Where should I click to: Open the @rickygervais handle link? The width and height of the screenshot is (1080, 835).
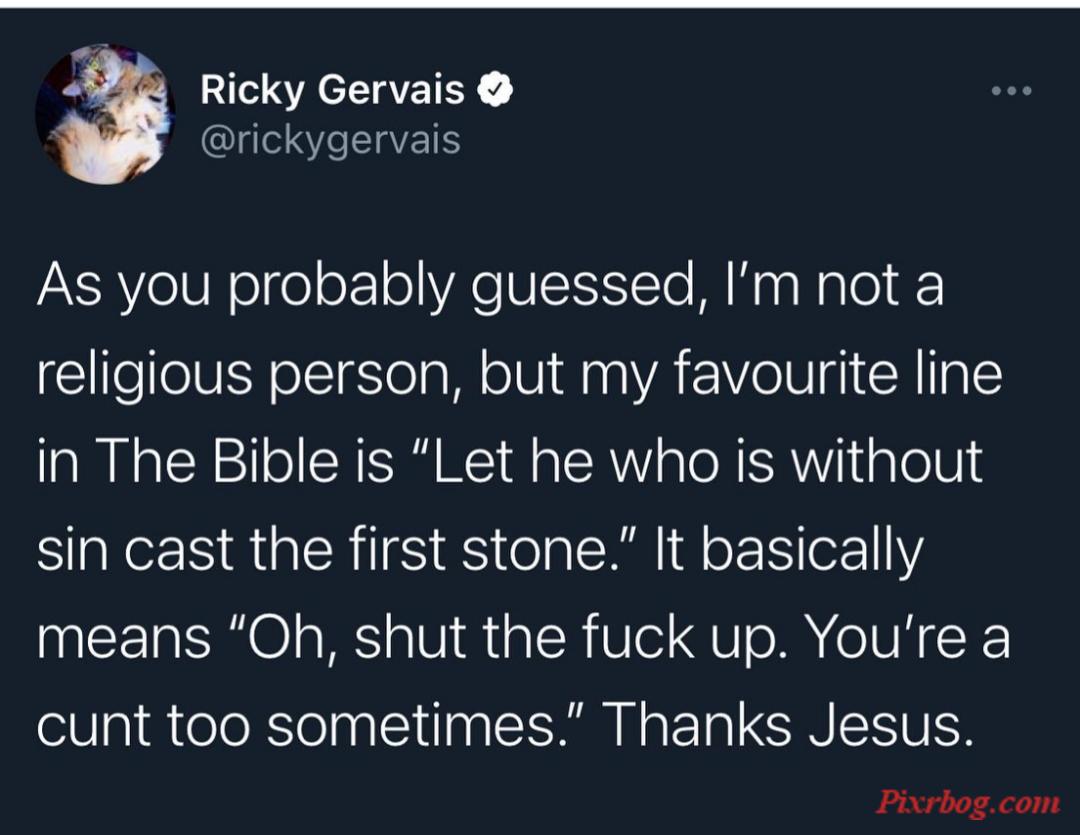pos(331,140)
